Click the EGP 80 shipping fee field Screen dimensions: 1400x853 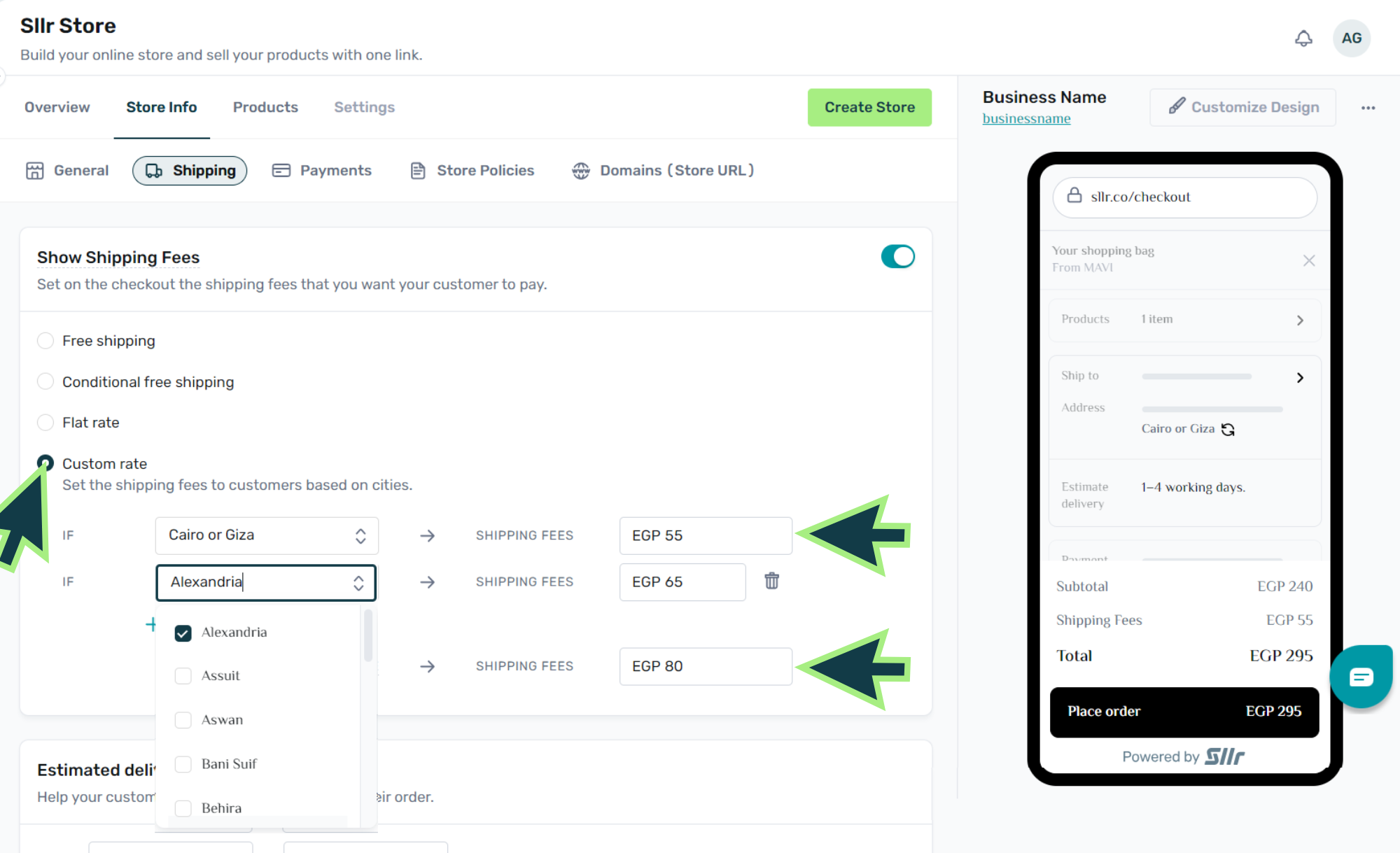[705, 666]
